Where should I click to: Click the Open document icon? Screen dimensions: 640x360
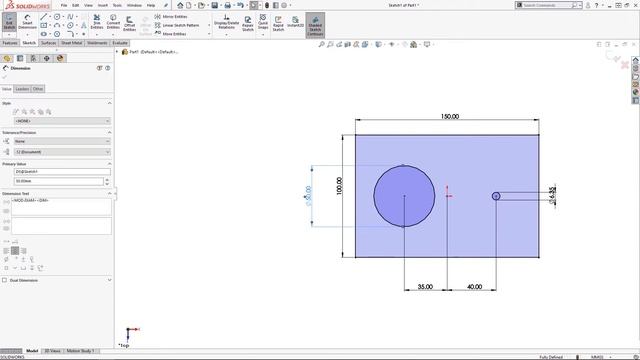(201, 5)
